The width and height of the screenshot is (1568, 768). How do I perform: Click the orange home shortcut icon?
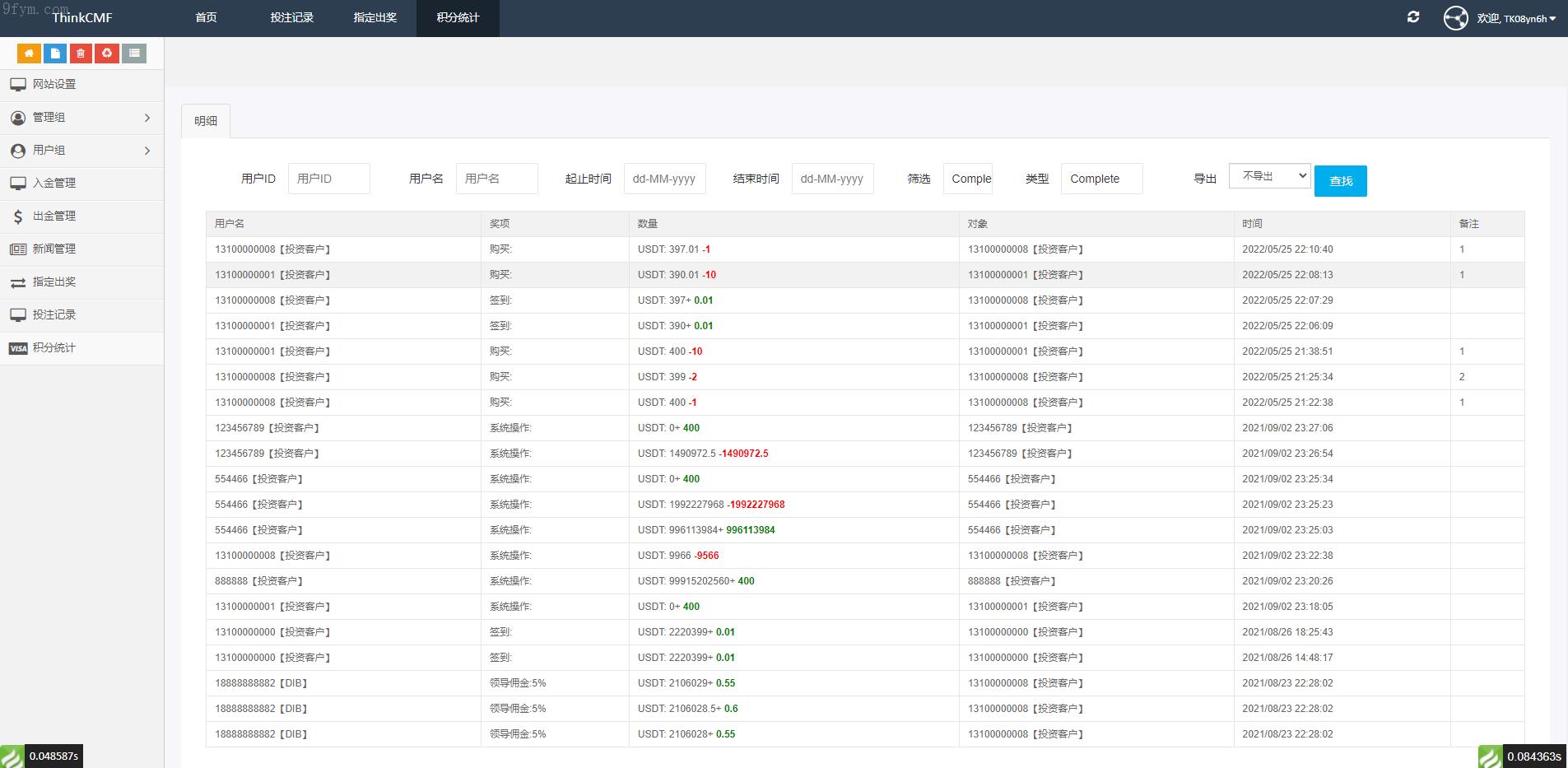(29, 54)
